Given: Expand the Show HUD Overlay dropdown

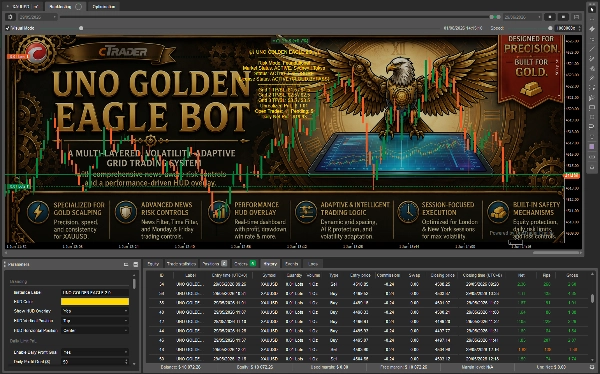Looking at the screenshot, I should coord(95,311).
